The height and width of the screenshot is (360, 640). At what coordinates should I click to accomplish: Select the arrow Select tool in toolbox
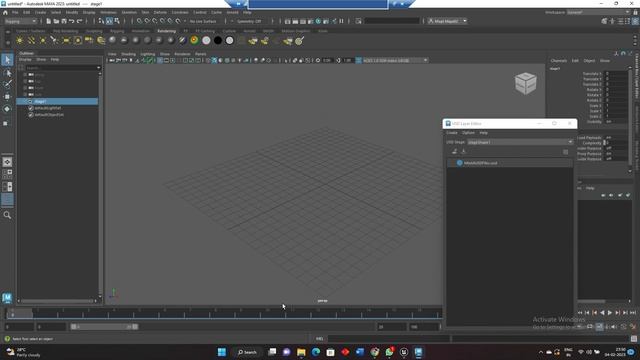tap(7, 60)
